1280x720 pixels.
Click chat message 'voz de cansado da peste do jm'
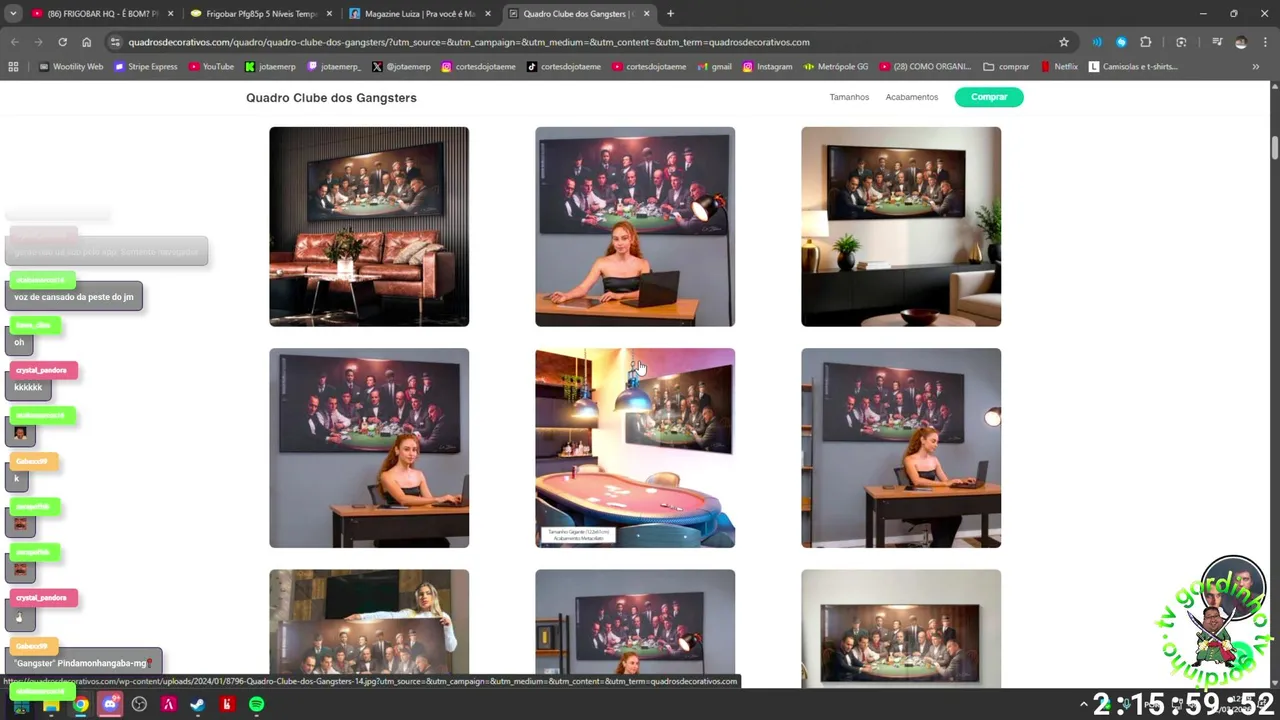(74, 297)
